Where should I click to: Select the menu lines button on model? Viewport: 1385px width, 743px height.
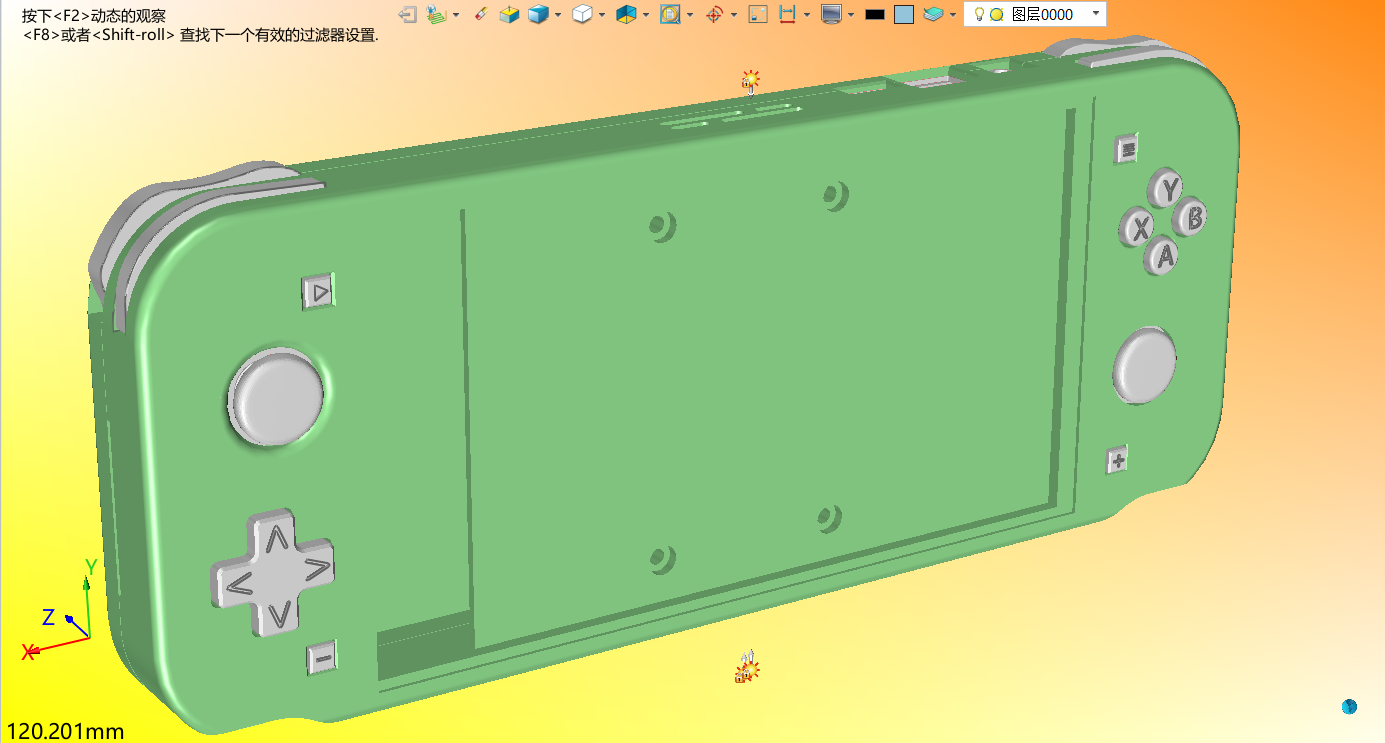1128,149
